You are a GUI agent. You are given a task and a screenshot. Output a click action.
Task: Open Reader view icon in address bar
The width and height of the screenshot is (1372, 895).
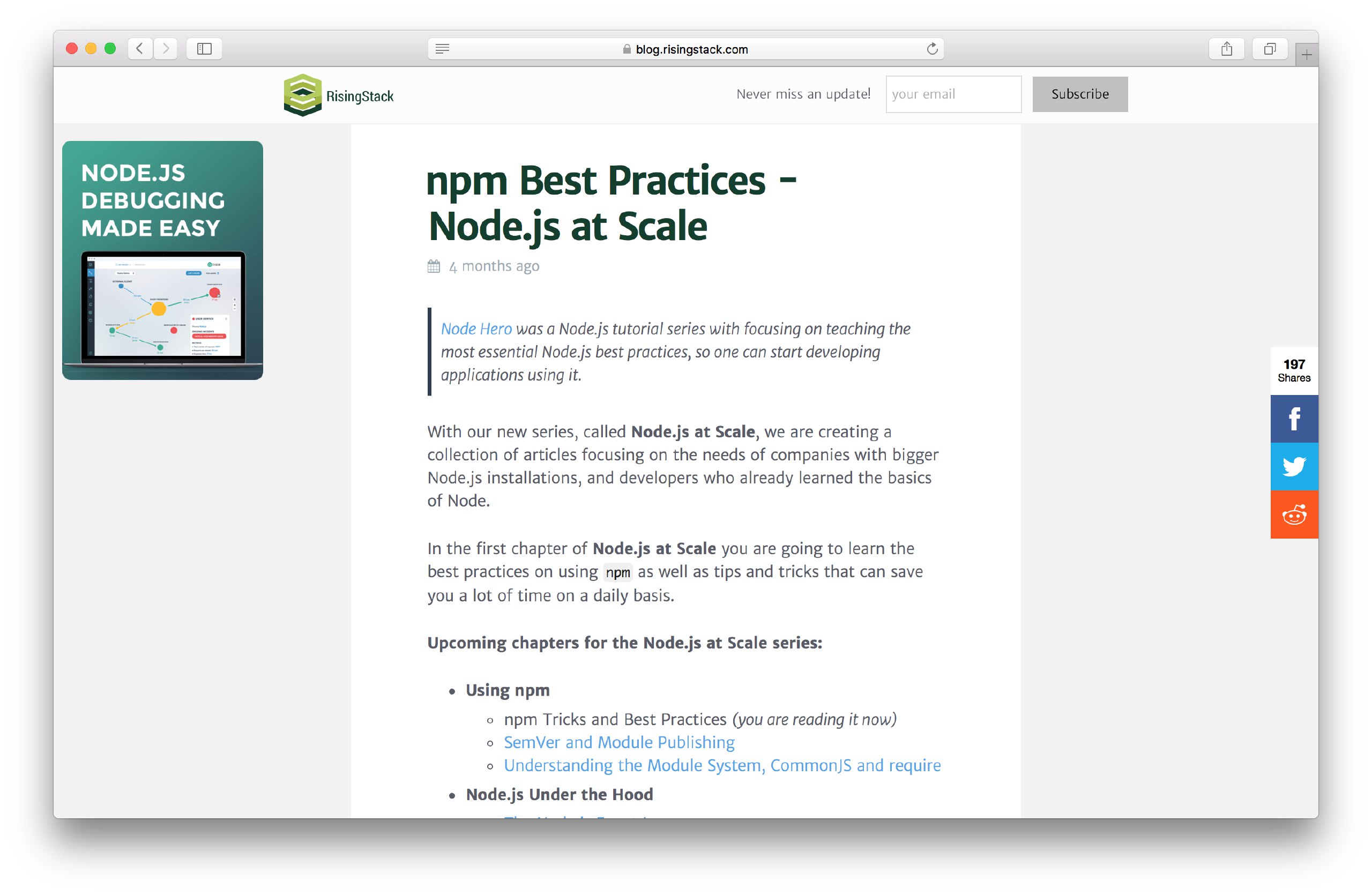(x=442, y=49)
